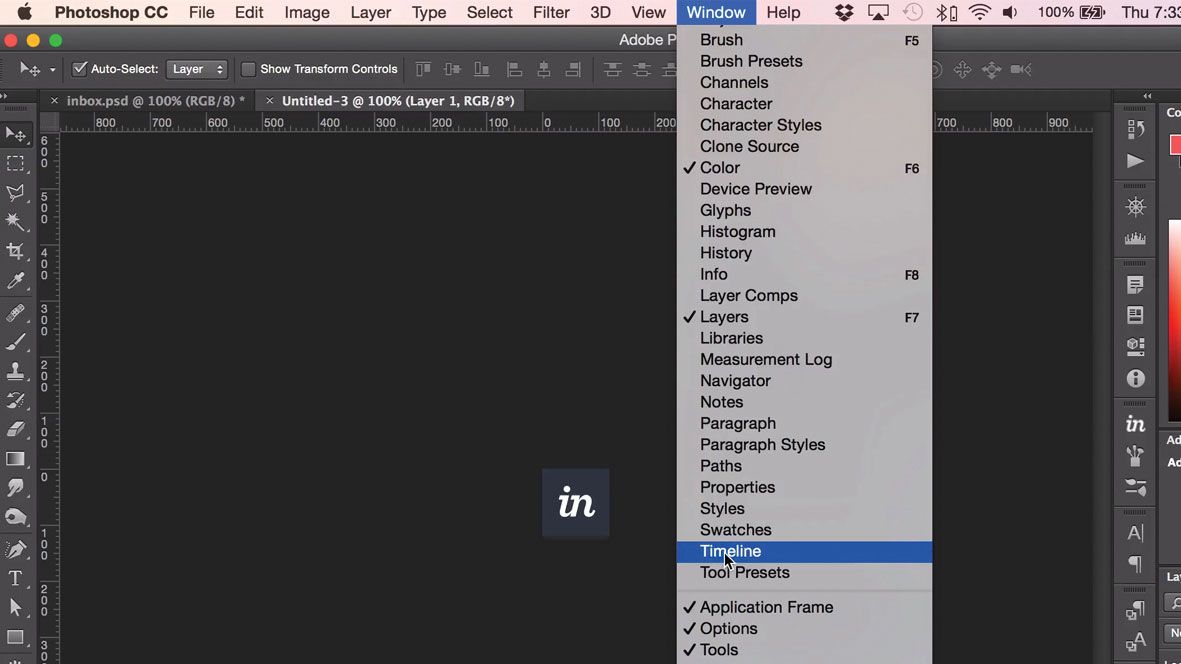Choose Histogram from the Window menu
The width and height of the screenshot is (1181, 664).
click(x=737, y=231)
